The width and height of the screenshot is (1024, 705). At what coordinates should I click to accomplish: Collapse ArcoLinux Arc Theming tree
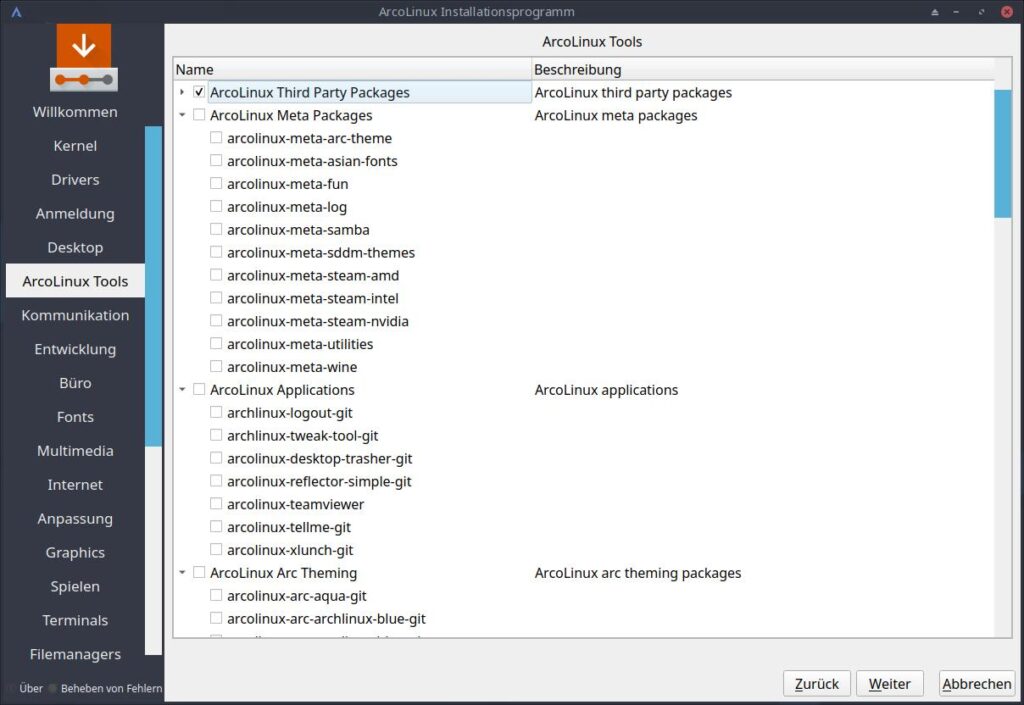point(182,572)
